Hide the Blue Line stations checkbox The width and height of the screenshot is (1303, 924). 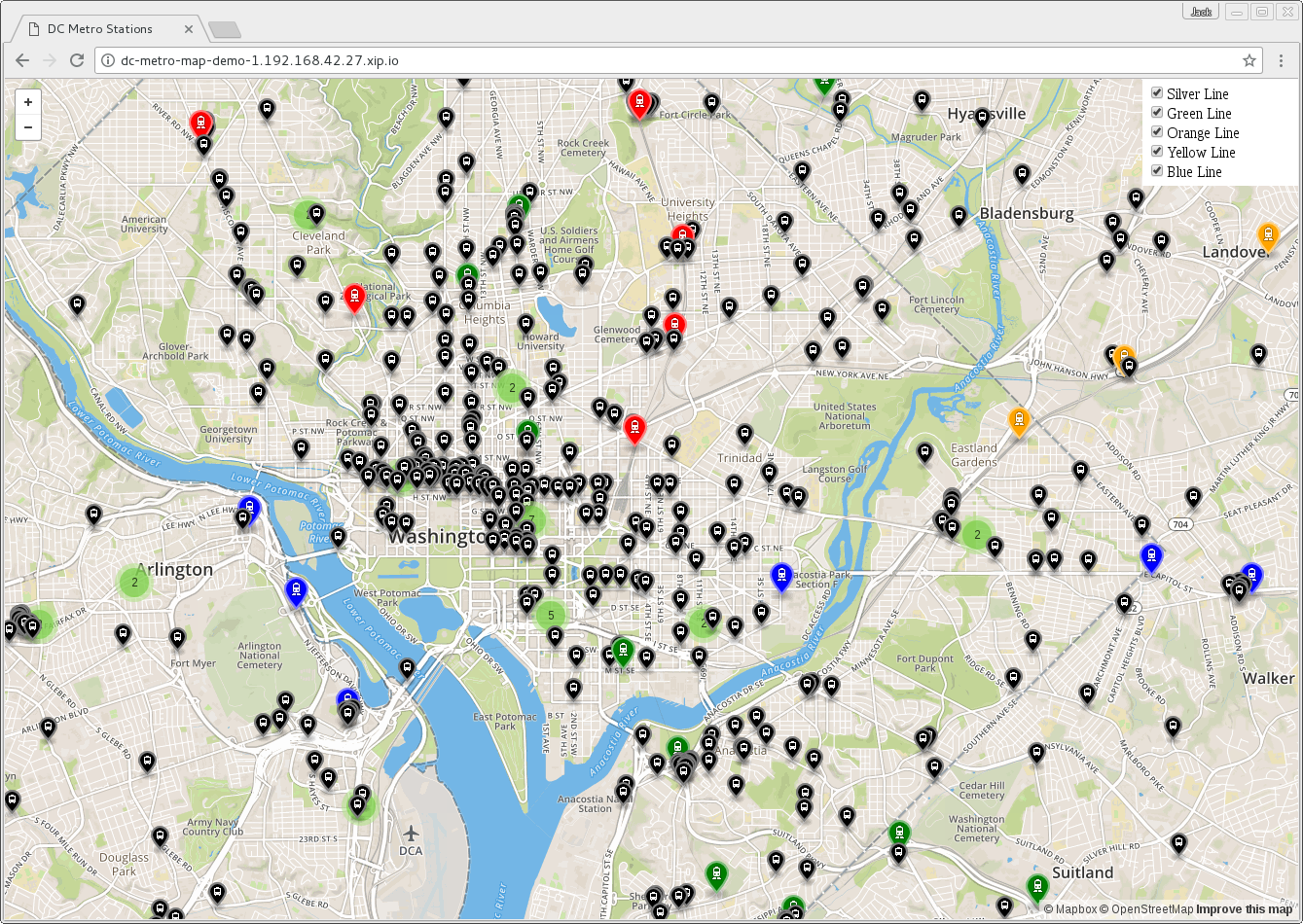pos(1157,171)
